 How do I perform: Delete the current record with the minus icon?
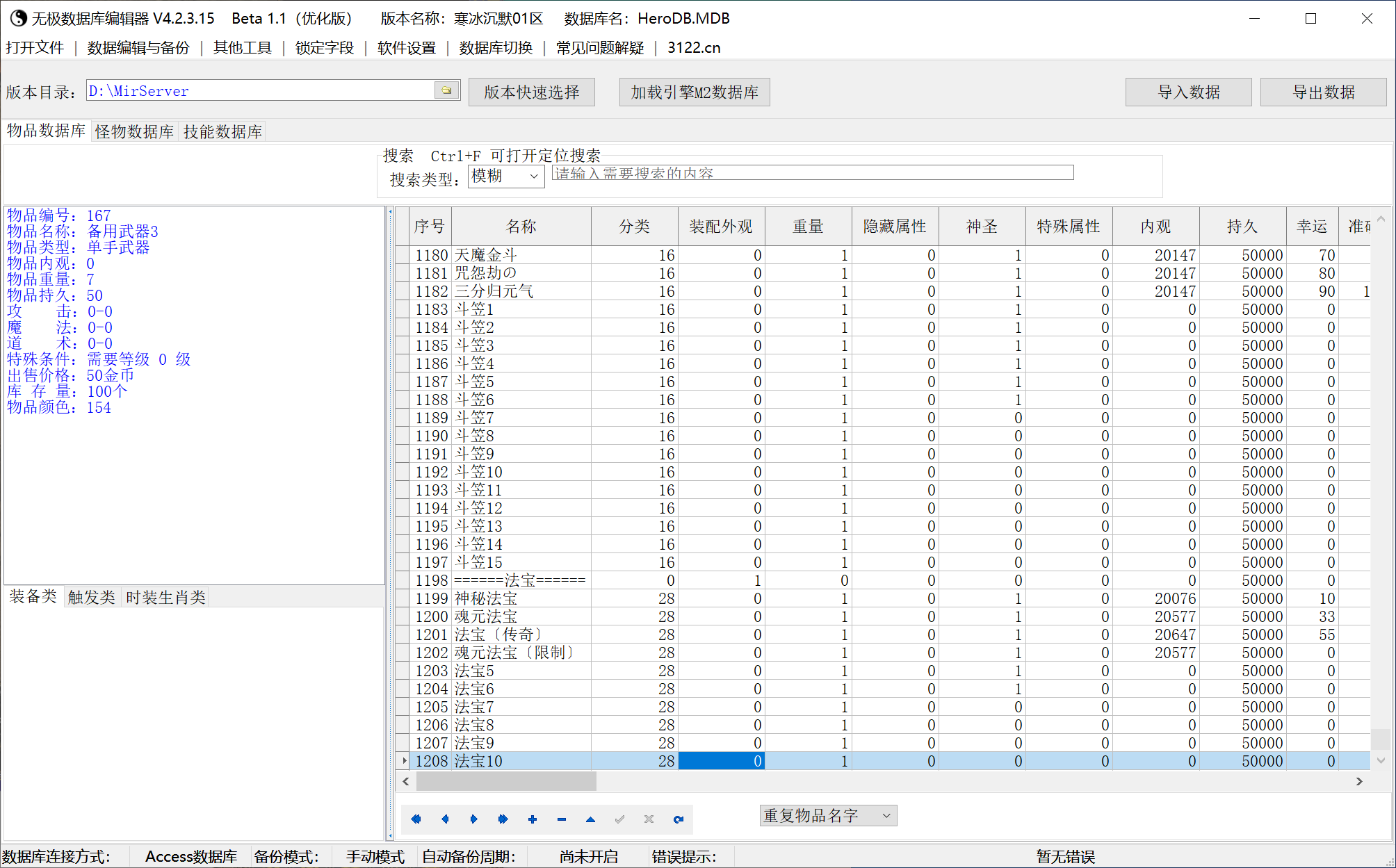[x=561, y=819]
